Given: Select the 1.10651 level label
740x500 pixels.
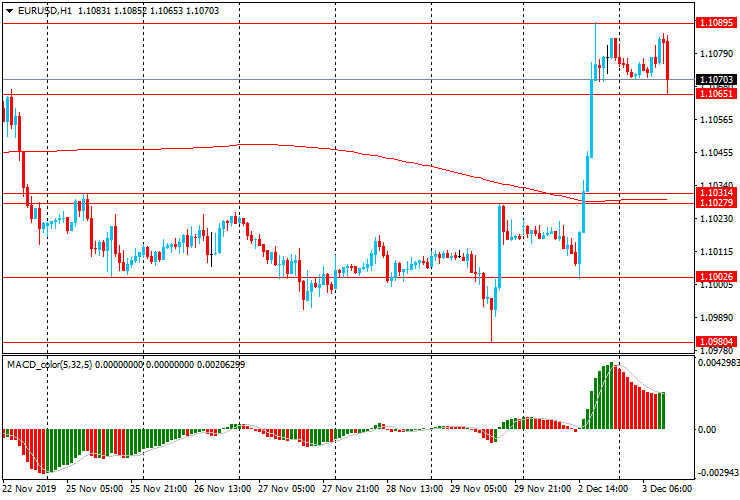Looking at the screenshot, I should 716,94.
